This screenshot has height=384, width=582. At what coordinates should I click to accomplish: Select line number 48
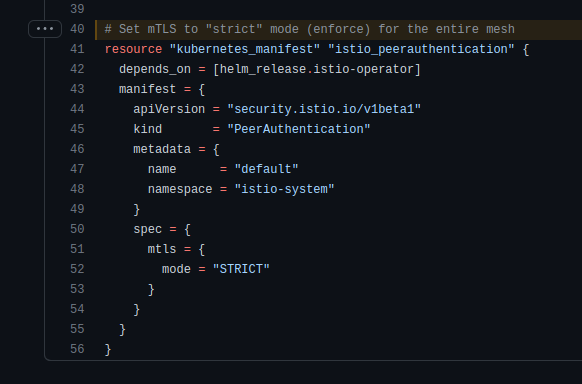pos(77,189)
